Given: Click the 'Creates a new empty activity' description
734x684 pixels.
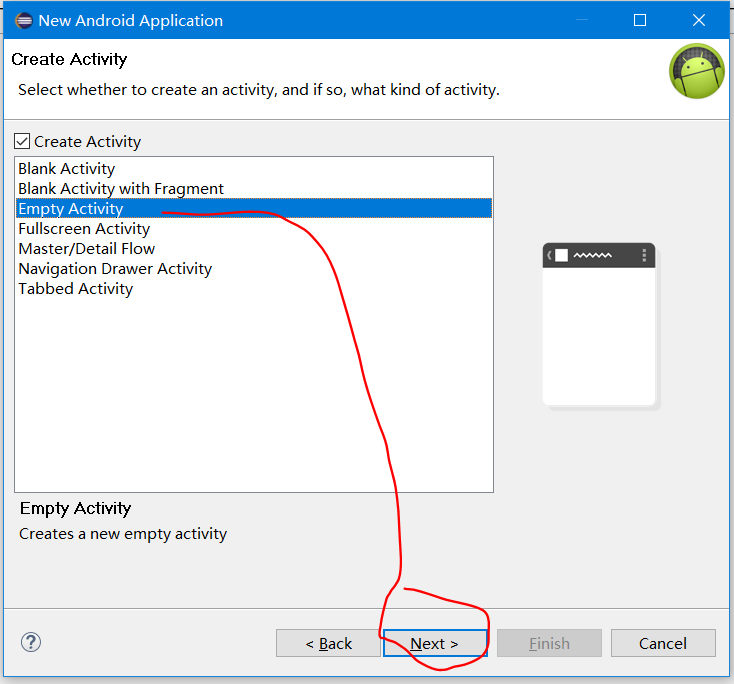Looking at the screenshot, I should click(123, 534).
